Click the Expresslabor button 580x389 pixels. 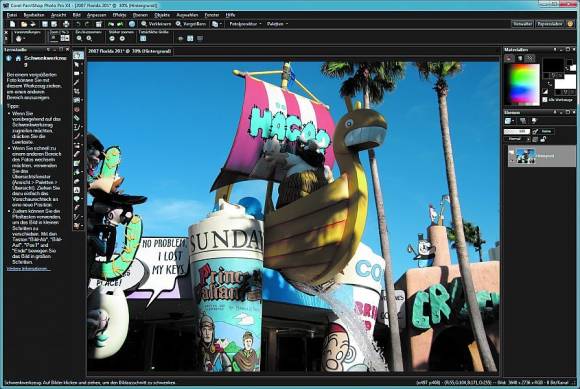pos(550,24)
